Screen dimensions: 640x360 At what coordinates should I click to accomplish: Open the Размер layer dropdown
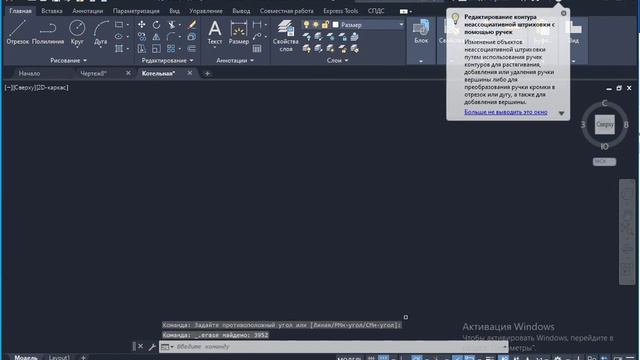click(401, 25)
